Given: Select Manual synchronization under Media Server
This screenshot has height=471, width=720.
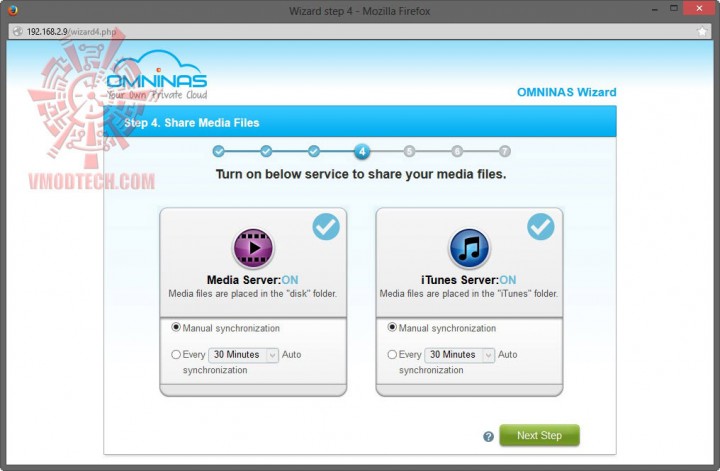Looking at the screenshot, I should point(175,327).
